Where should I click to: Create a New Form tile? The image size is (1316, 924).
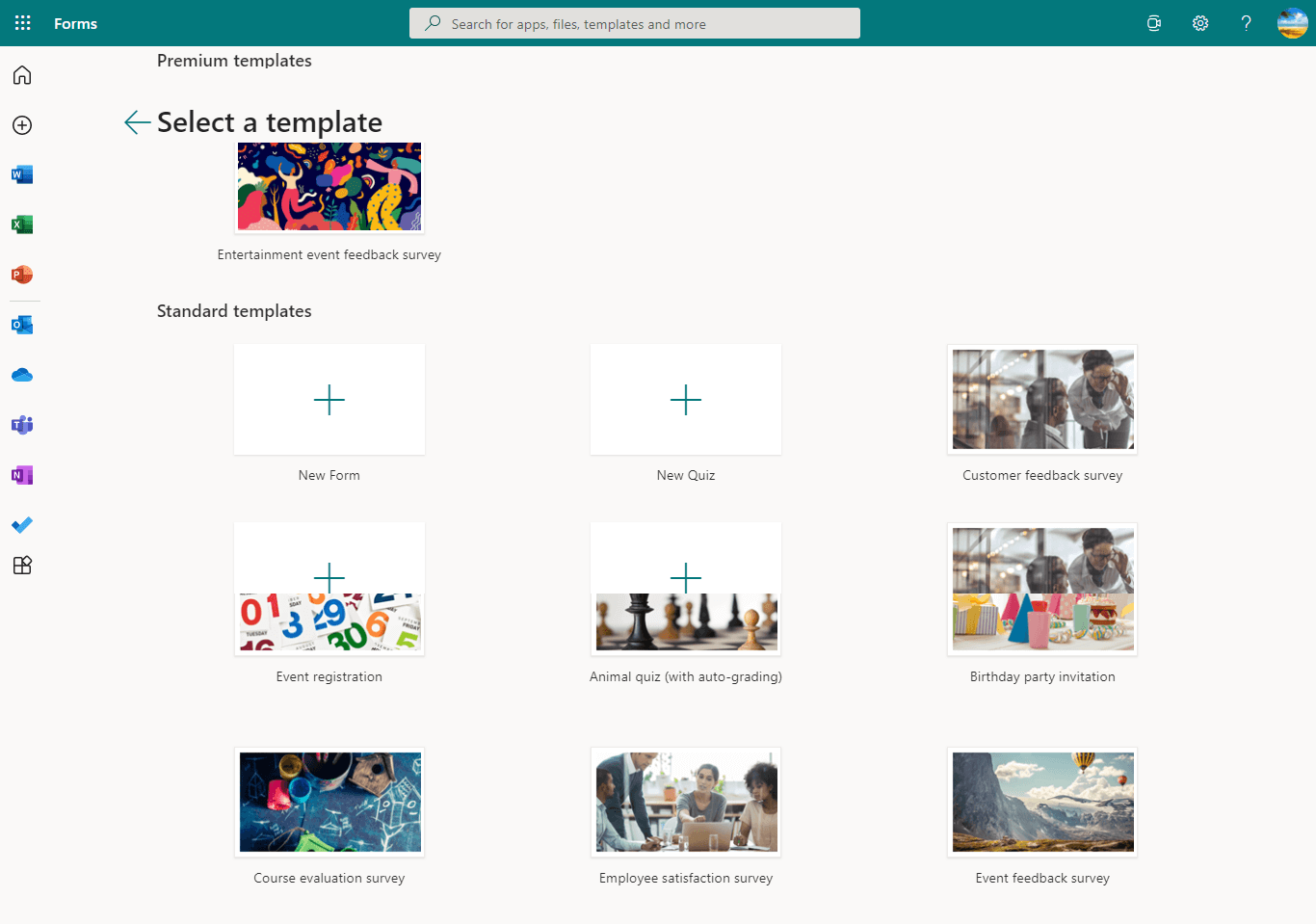point(329,400)
